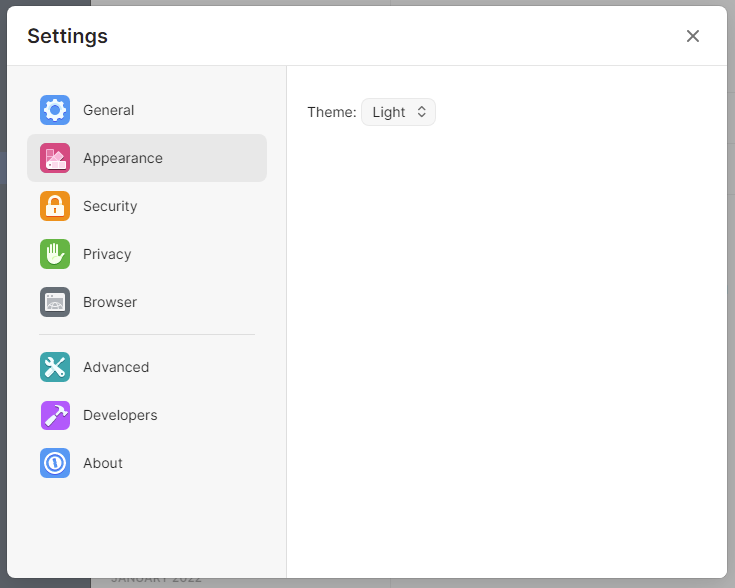Click the General gear icon
The height and width of the screenshot is (588, 735).
(x=55, y=110)
